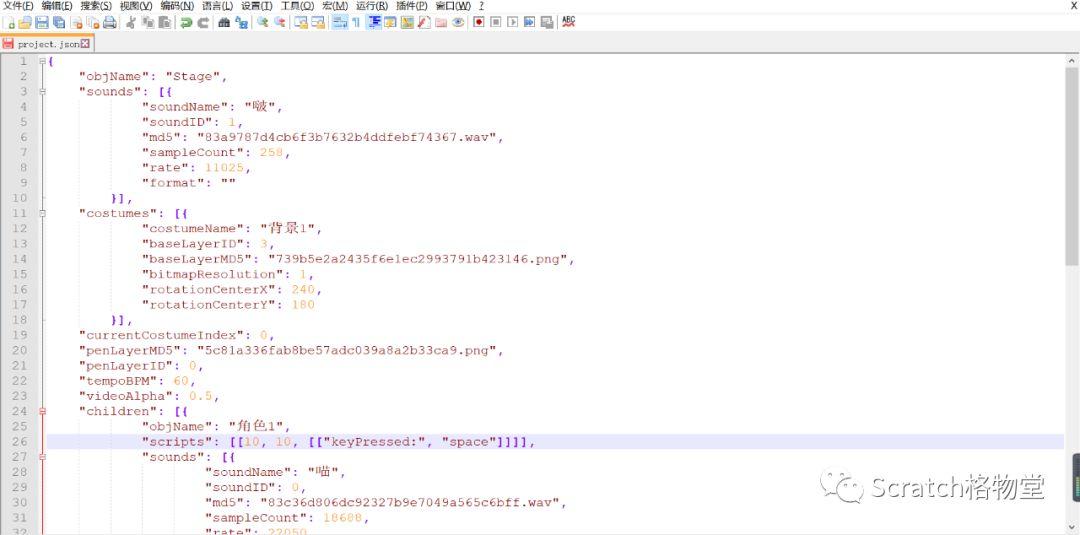Click the "videoAlpha": 0.5 line
The height and width of the screenshot is (535, 1080).
(149, 396)
